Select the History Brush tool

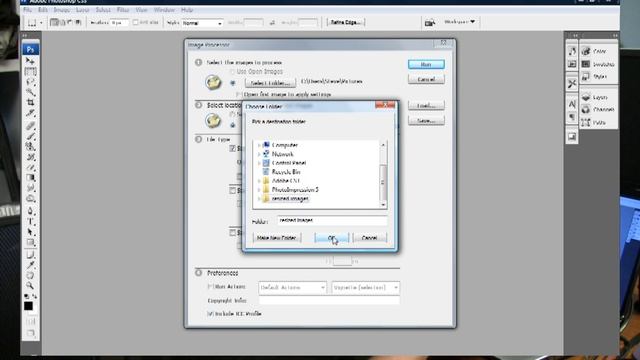click(30, 157)
